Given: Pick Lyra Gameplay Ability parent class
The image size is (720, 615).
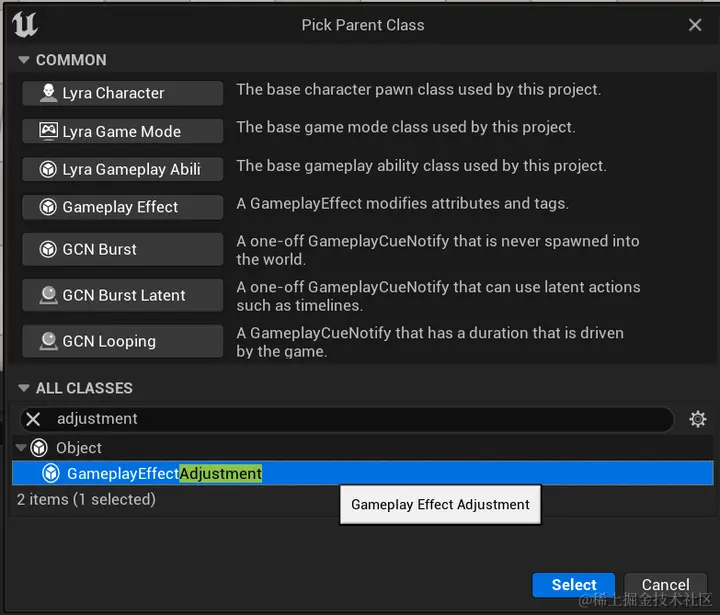Looking at the screenshot, I should (x=123, y=169).
